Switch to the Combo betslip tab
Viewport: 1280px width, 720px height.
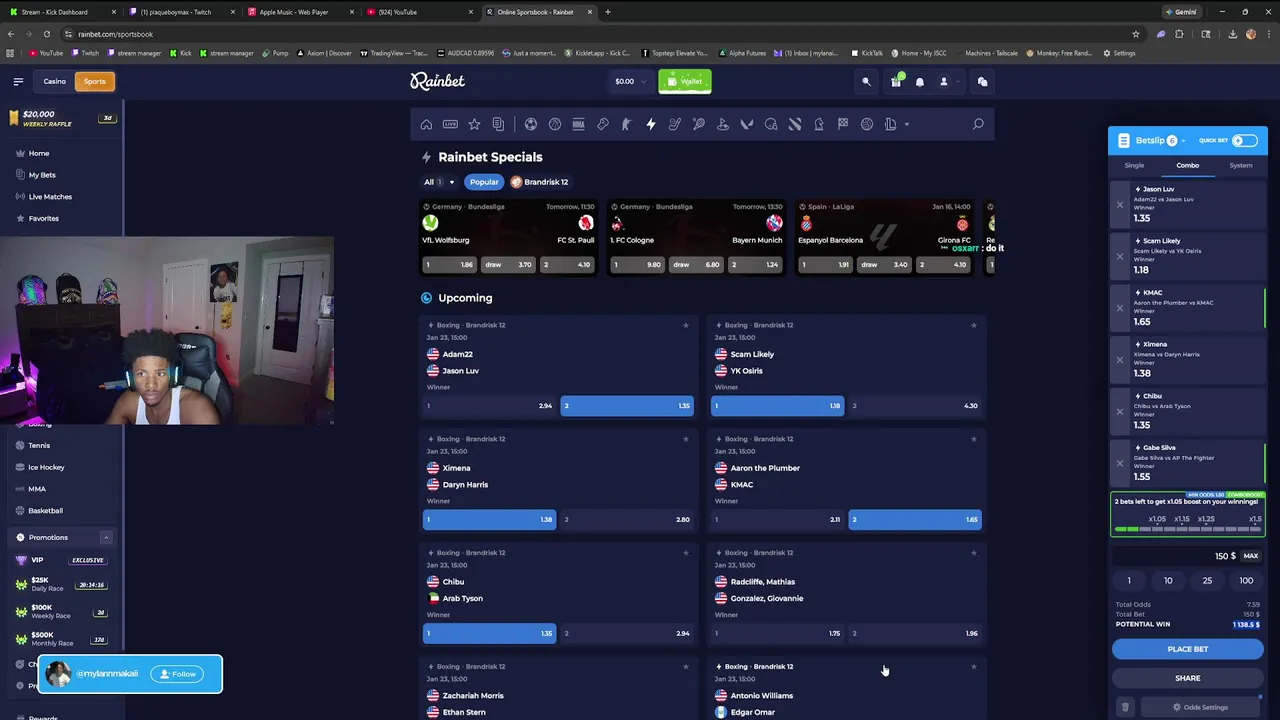[1187, 165]
